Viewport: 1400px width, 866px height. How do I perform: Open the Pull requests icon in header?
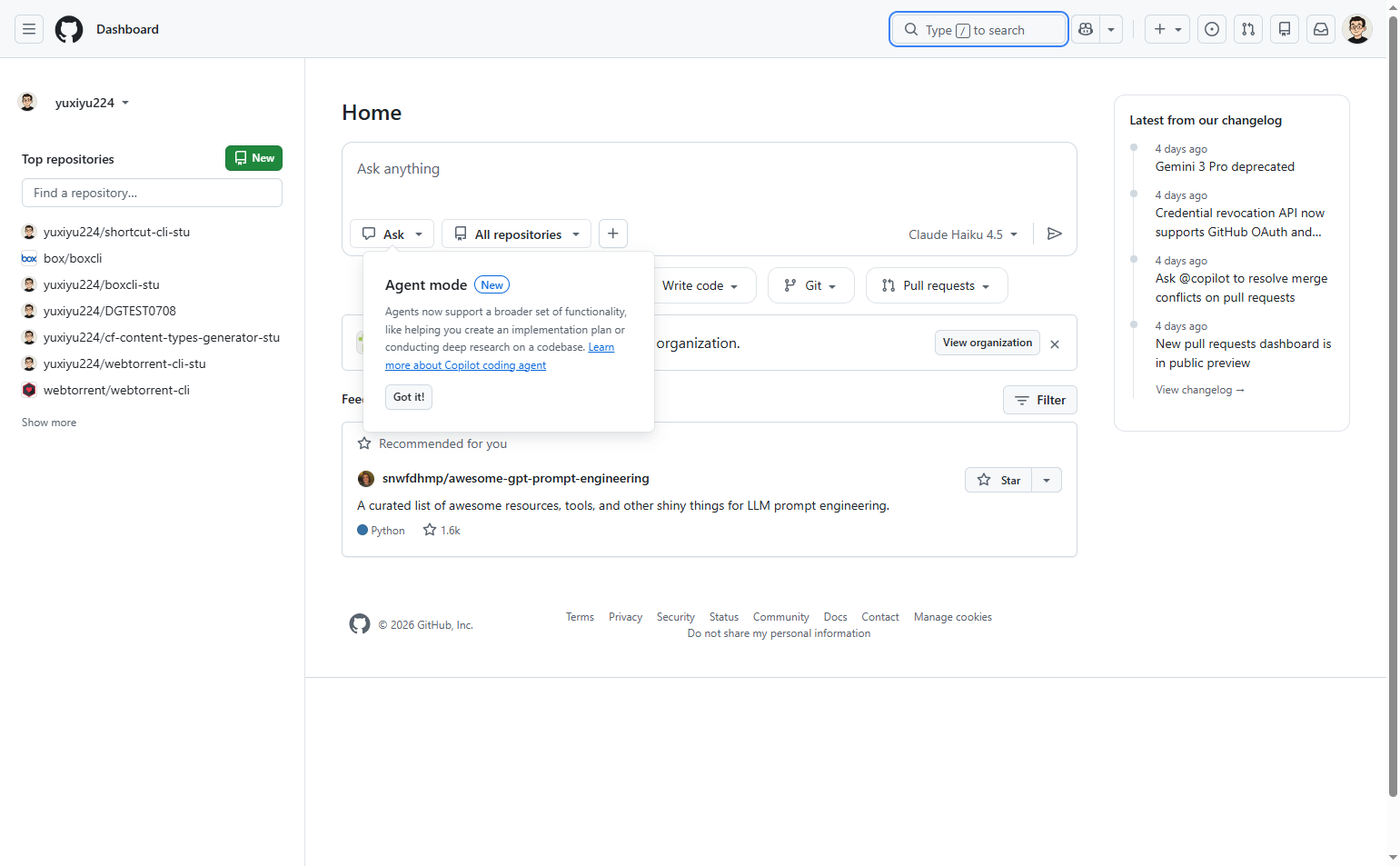point(1248,29)
